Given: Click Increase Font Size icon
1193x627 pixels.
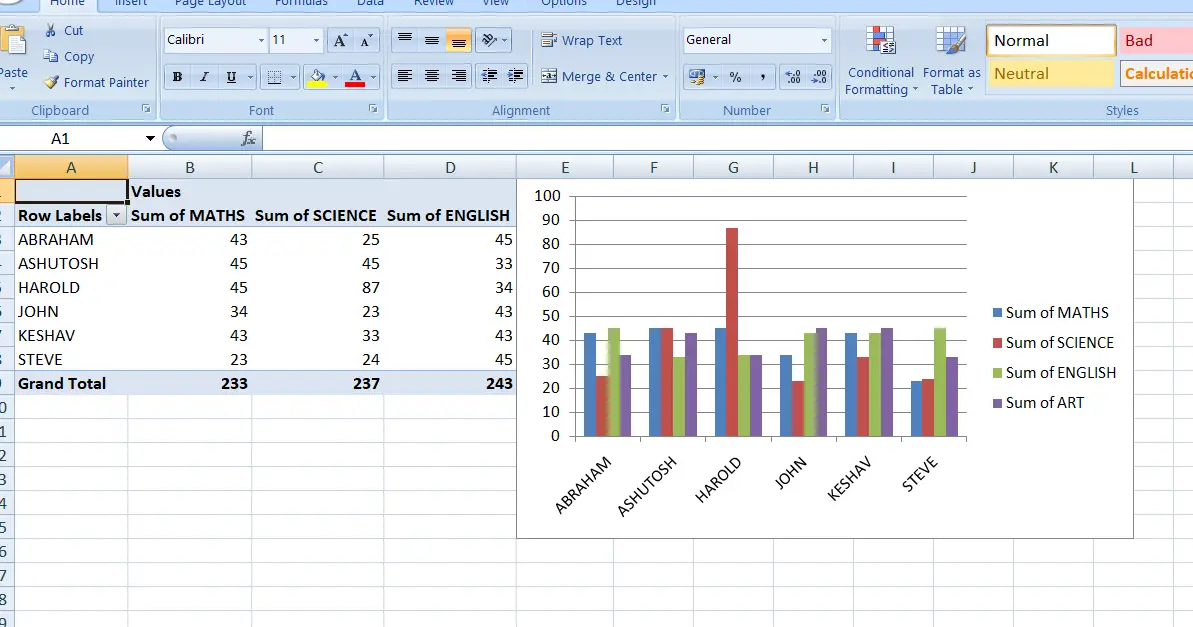Looking at the screenshot, I should (x=340, y=40).
